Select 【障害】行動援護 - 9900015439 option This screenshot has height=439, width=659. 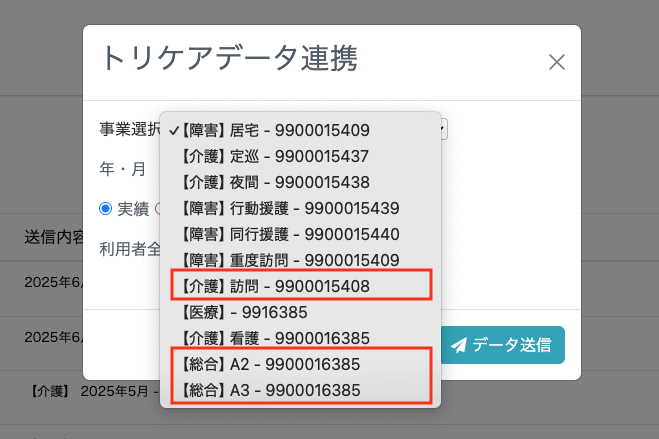coord(301,208)
